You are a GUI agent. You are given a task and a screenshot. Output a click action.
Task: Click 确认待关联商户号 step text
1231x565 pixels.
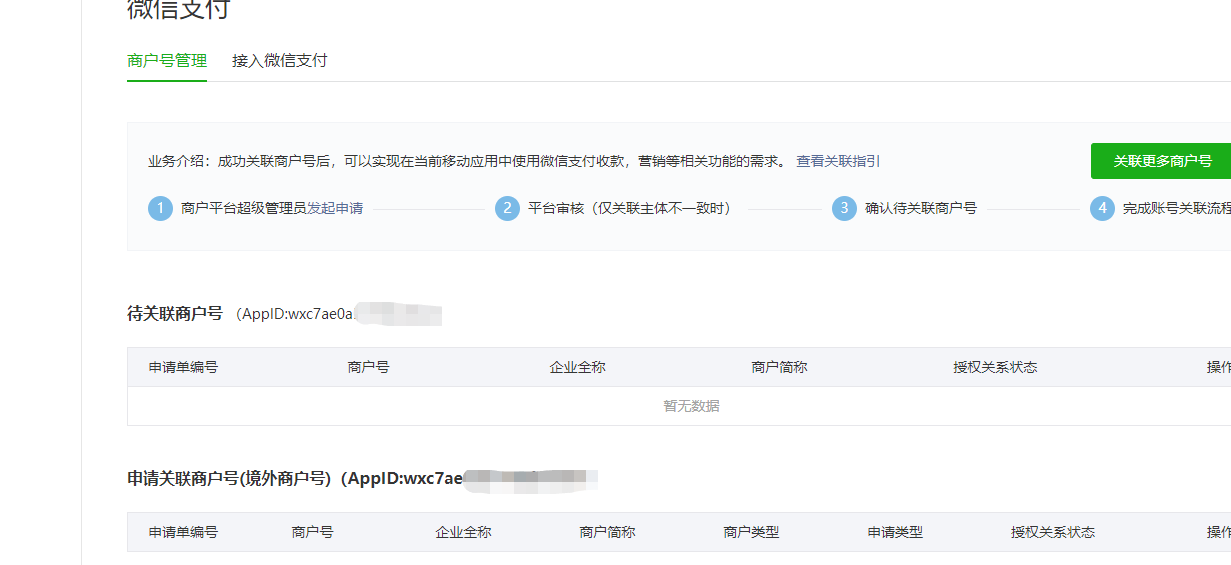[921, 208]
